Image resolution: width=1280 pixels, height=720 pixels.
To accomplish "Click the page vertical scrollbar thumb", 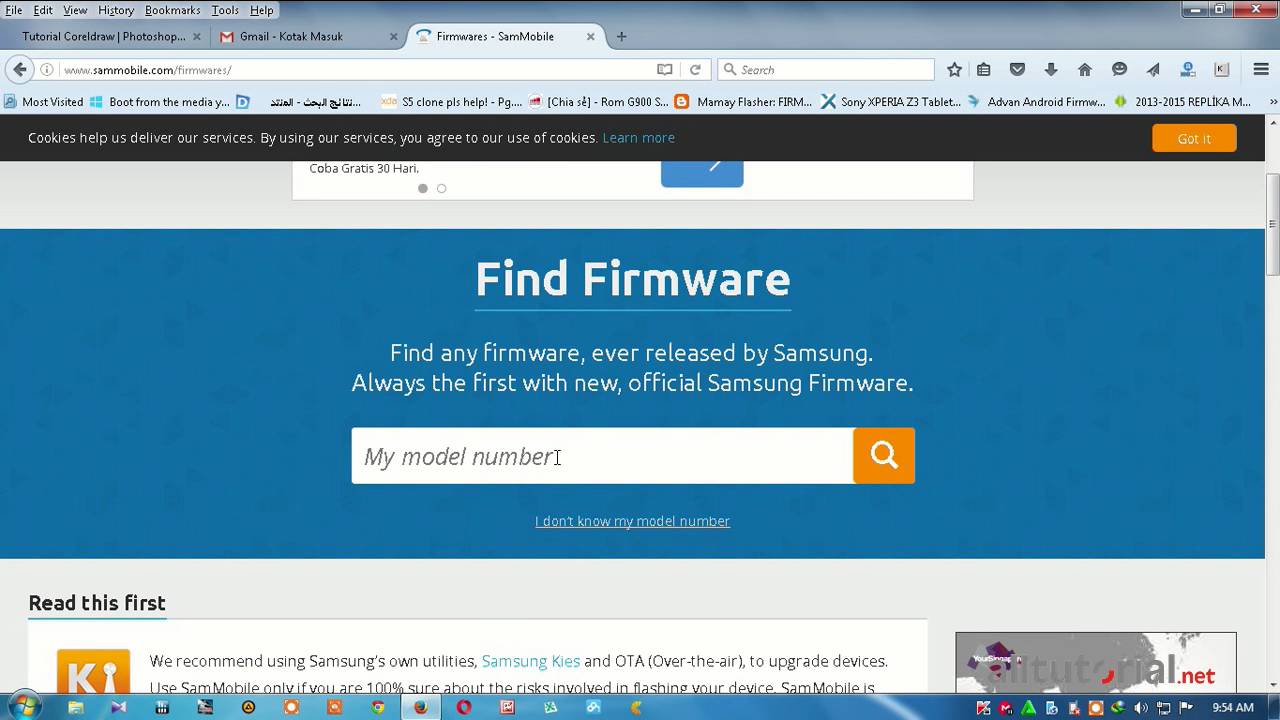I will click(x=1272, y=225).
